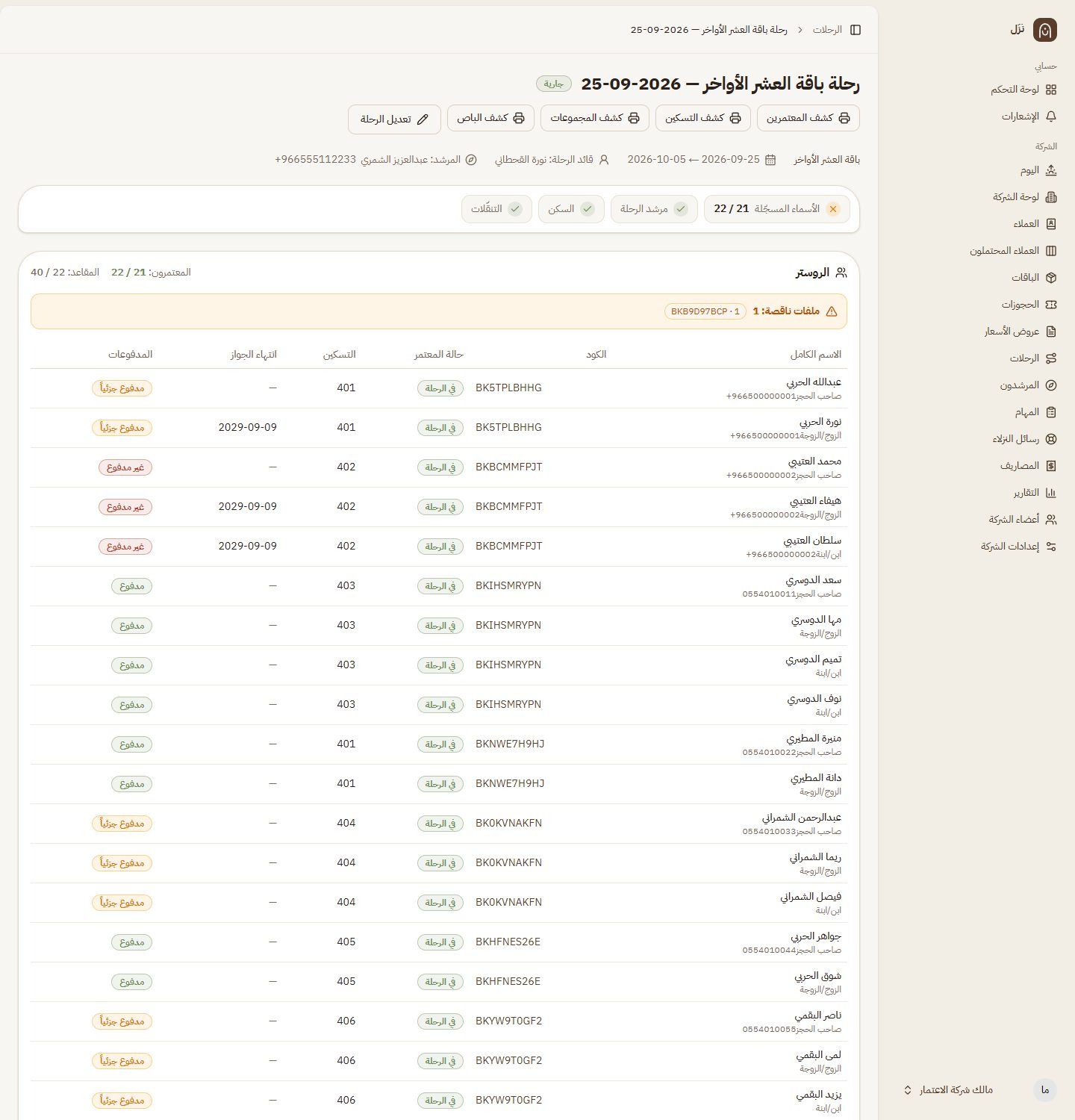Click the المصاريف receipt icon
The height and width of the screenshot is (1120, 1075).
pos(1051,466)
